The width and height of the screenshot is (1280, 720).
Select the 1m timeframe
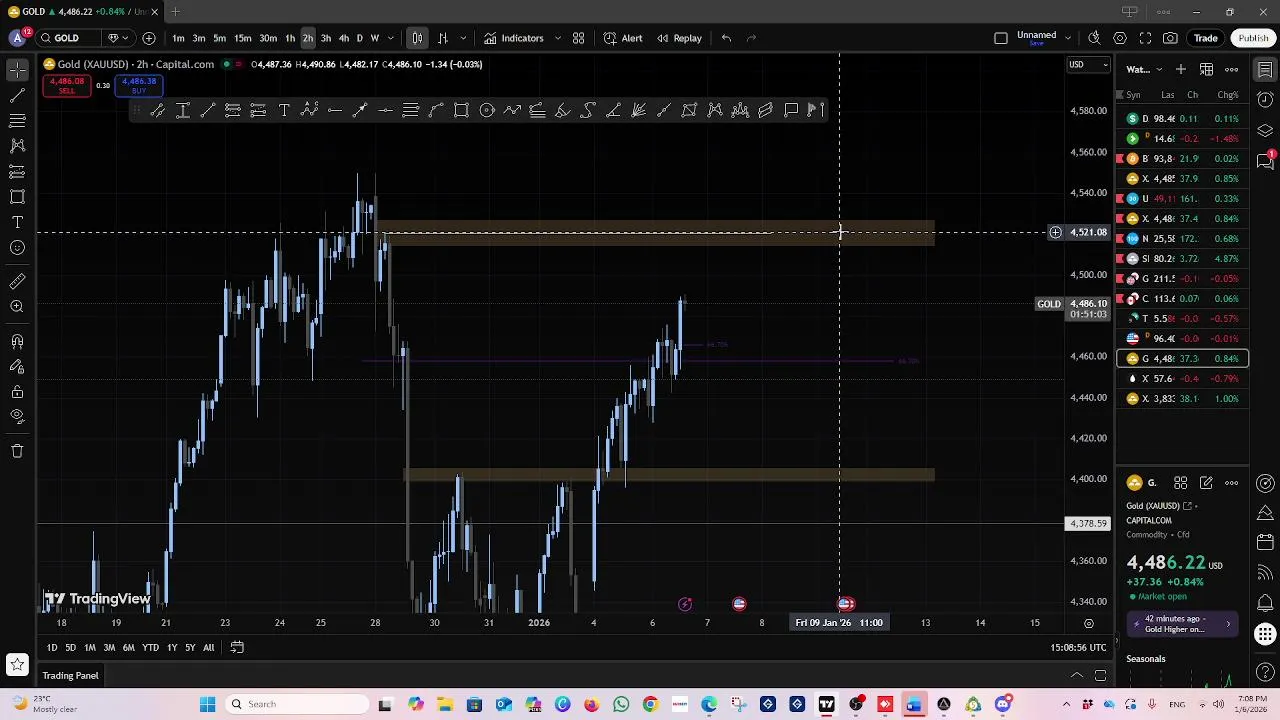178,38
